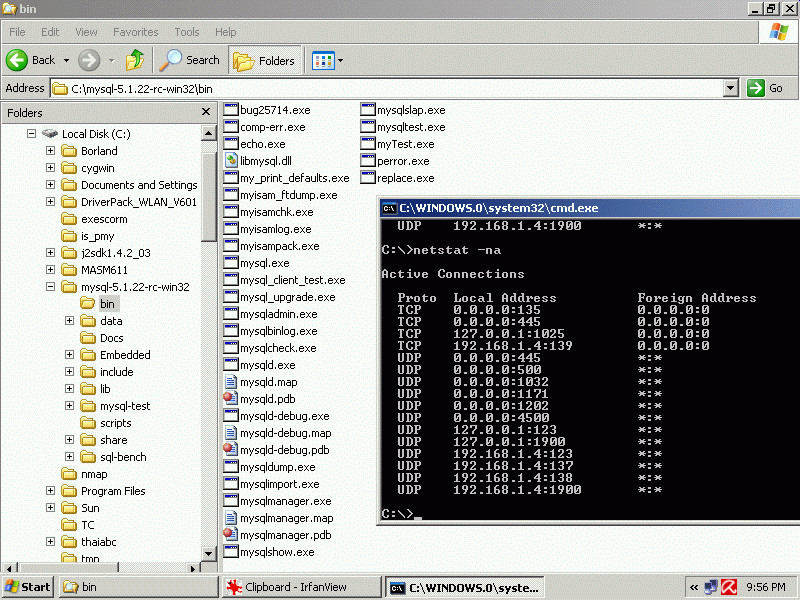This screenshot has width=800, height=600.
Task: Click the Go button
Action: coord(765,88)
